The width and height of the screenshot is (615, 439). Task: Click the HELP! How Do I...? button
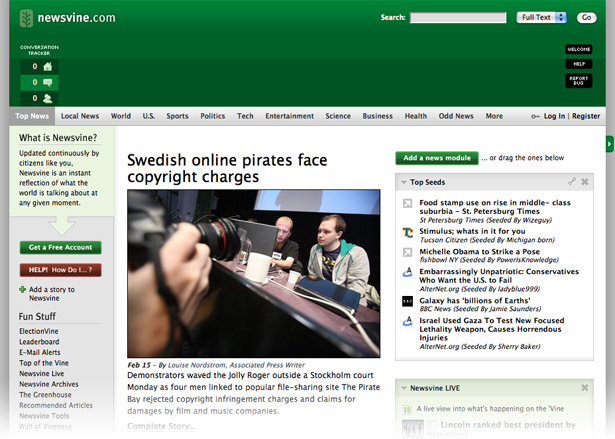pyautogui.click(x=61, y=270)
